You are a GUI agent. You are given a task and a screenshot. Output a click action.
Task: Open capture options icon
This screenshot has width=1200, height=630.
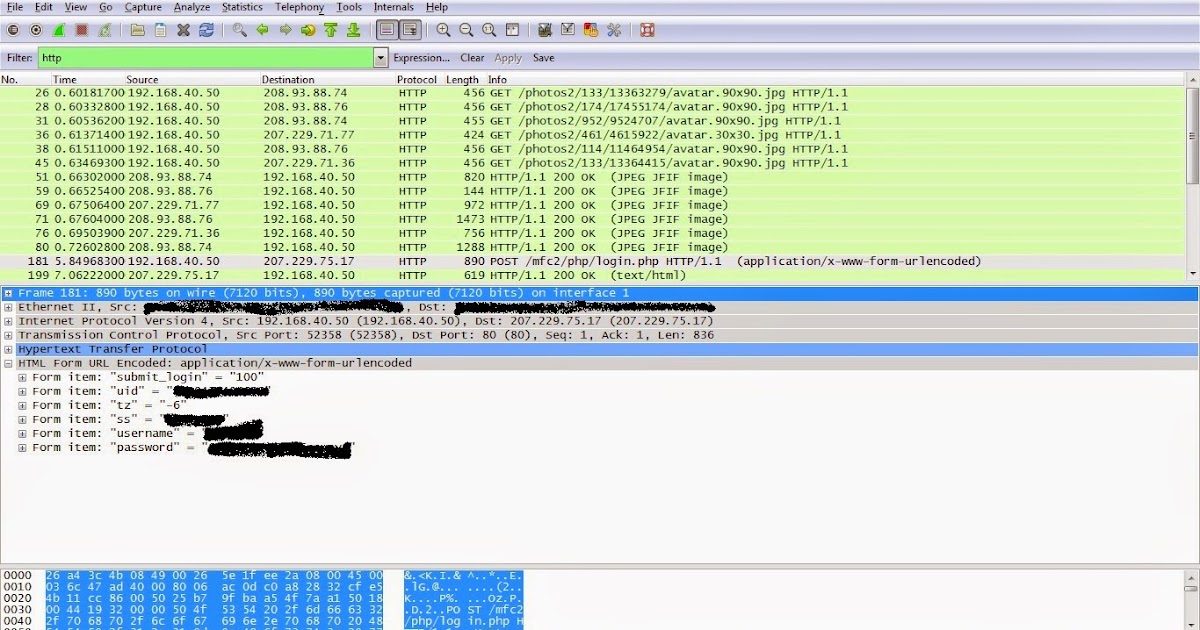coord(36,30)
